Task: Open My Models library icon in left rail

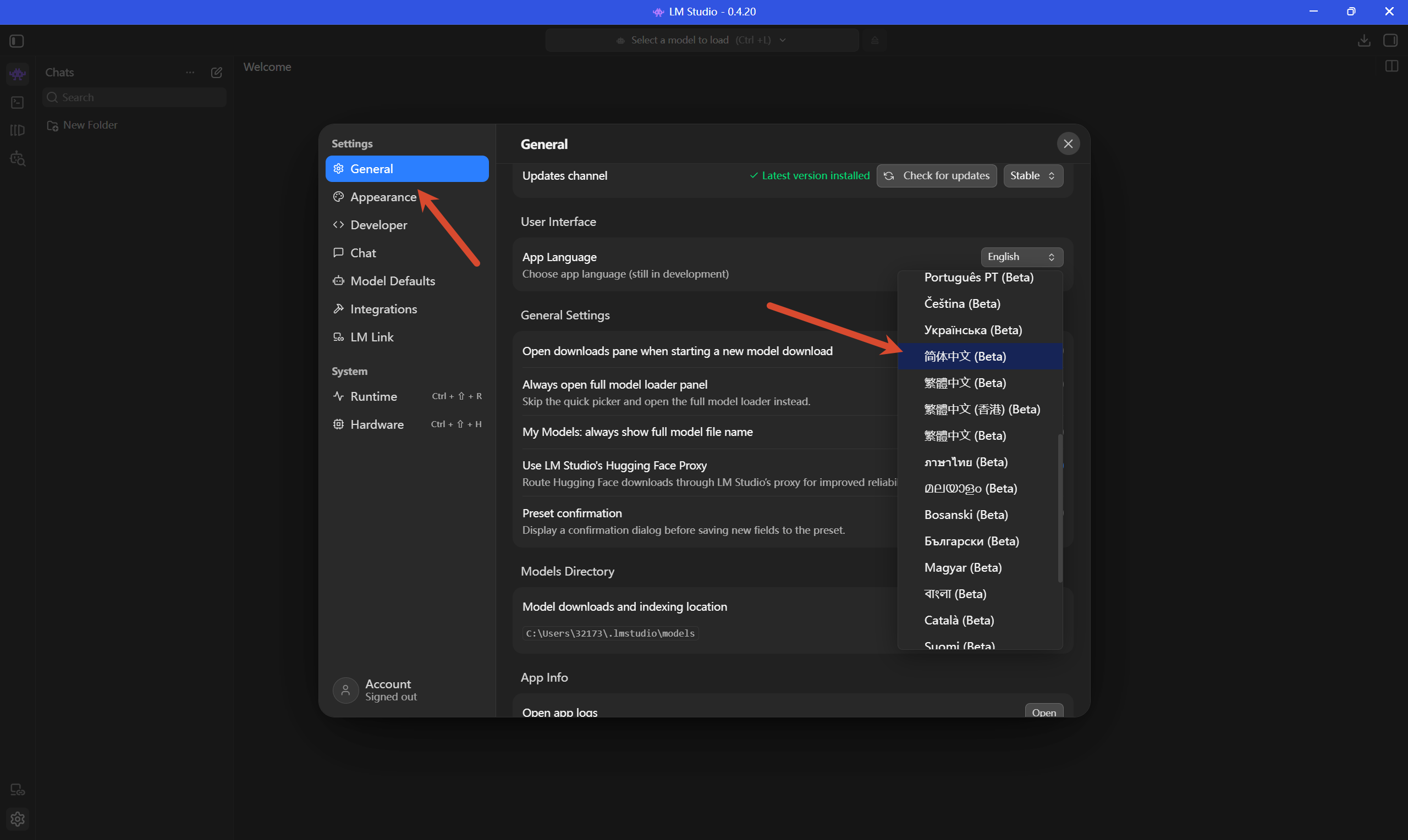Action: point(18,130)
